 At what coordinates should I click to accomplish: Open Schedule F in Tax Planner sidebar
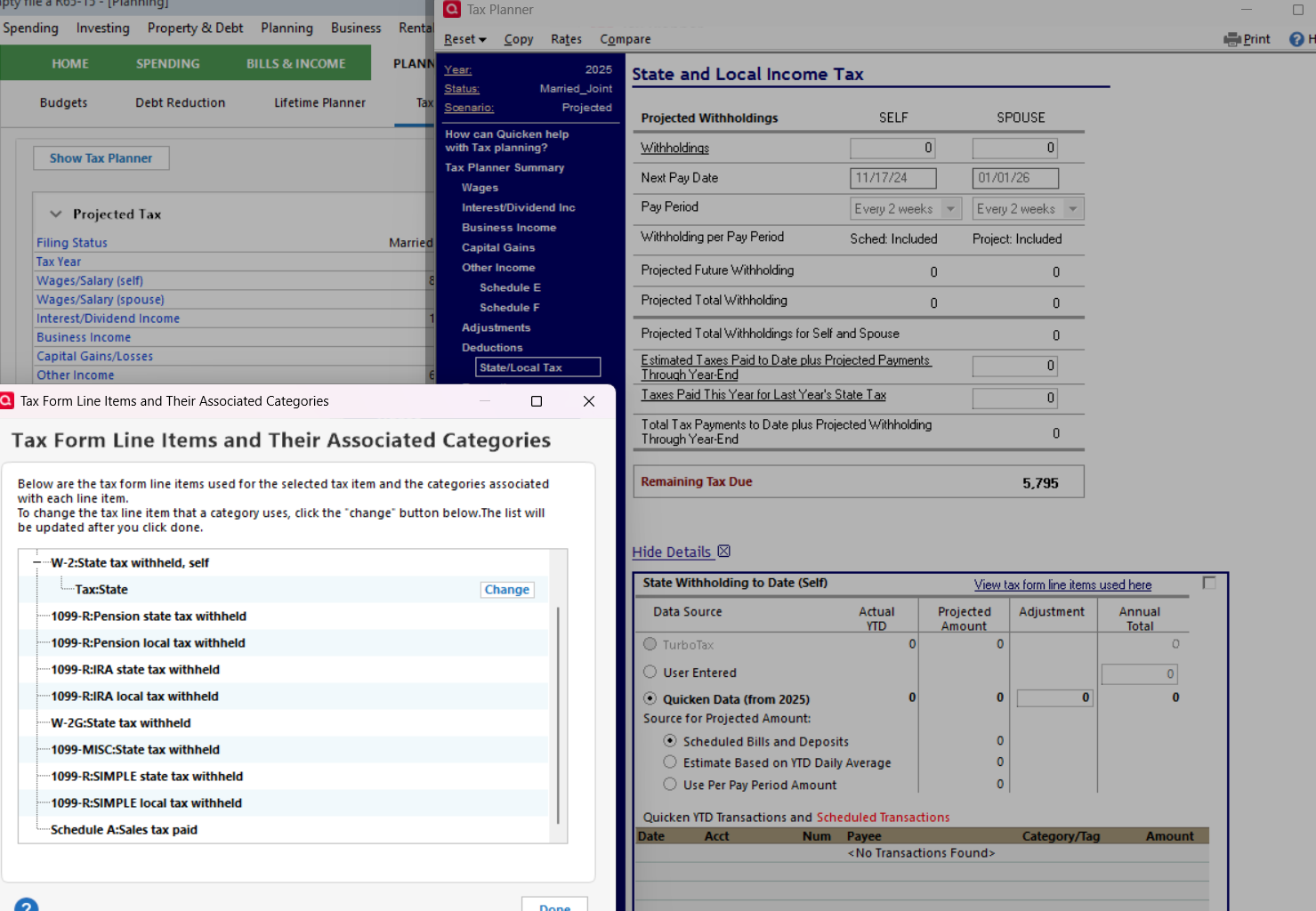(x=509, y=308)
